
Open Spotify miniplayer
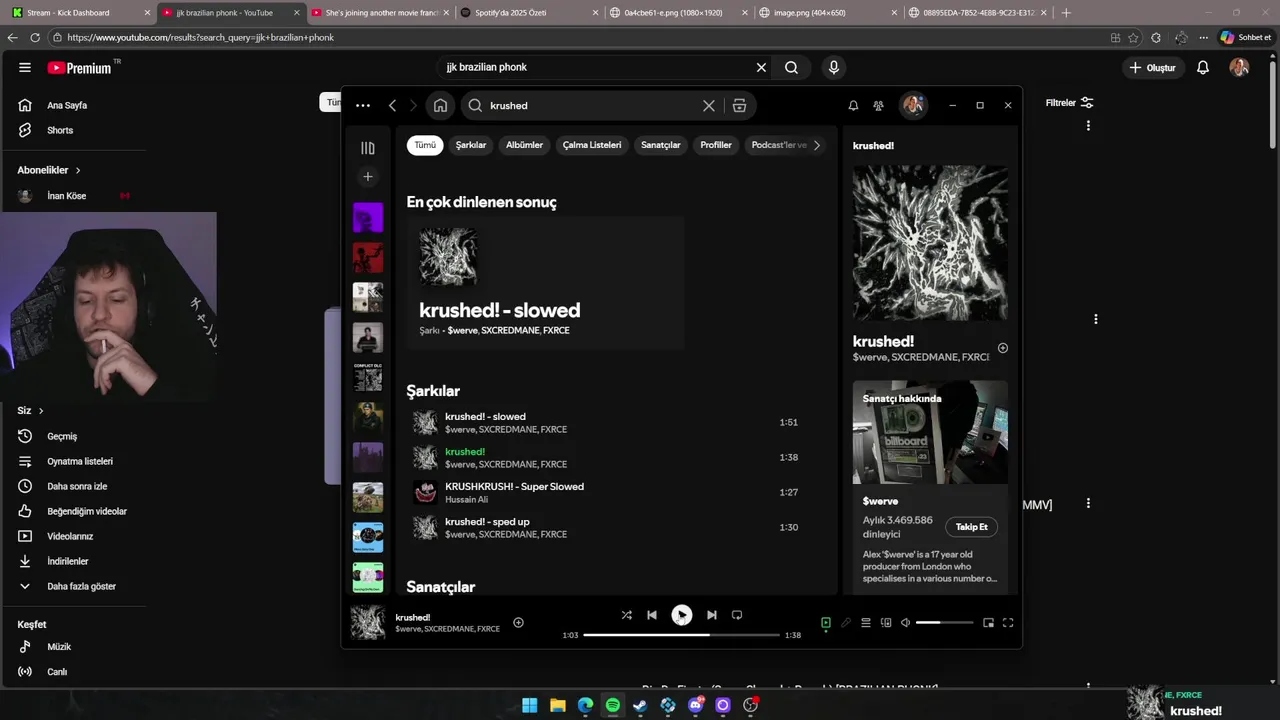point(988,623)
